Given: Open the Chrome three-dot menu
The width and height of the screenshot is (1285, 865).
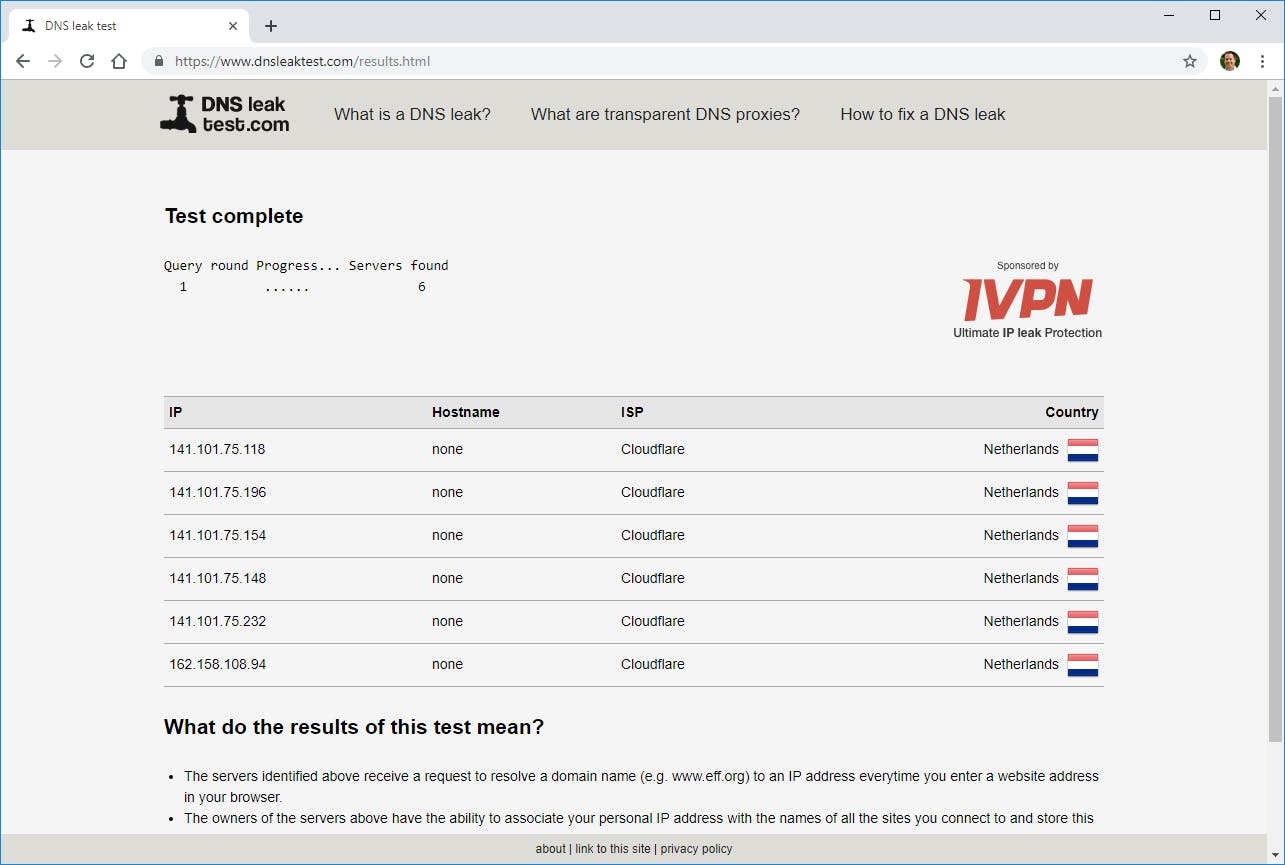Looking at the screenshot, I should pos(1262,61).
